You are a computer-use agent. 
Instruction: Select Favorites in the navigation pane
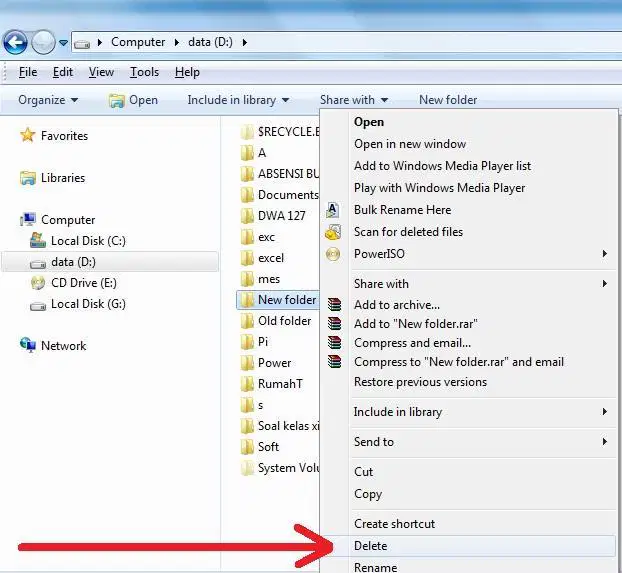pos(64,136)
